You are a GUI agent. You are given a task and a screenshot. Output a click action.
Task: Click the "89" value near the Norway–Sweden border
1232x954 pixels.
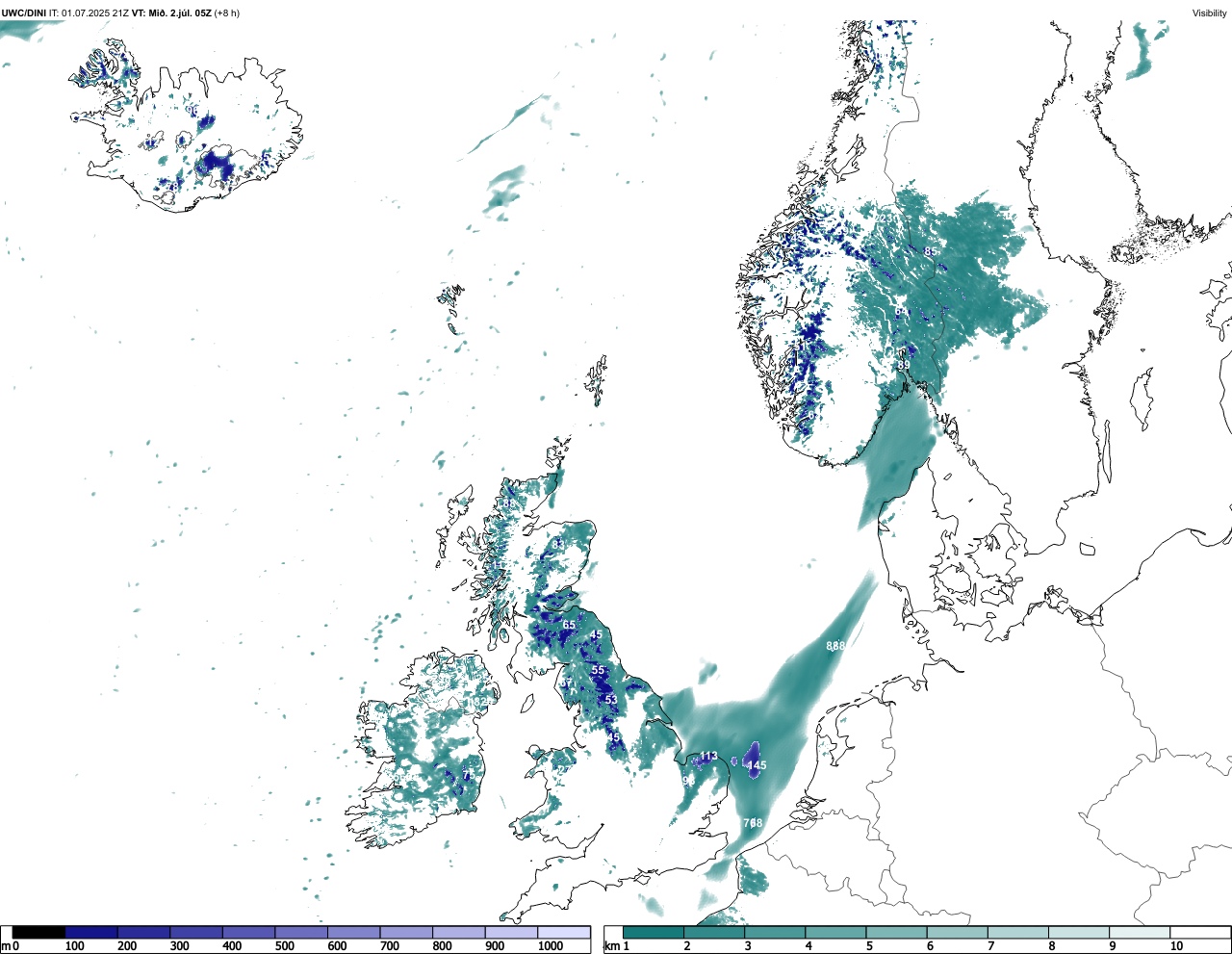click(904, 366)
